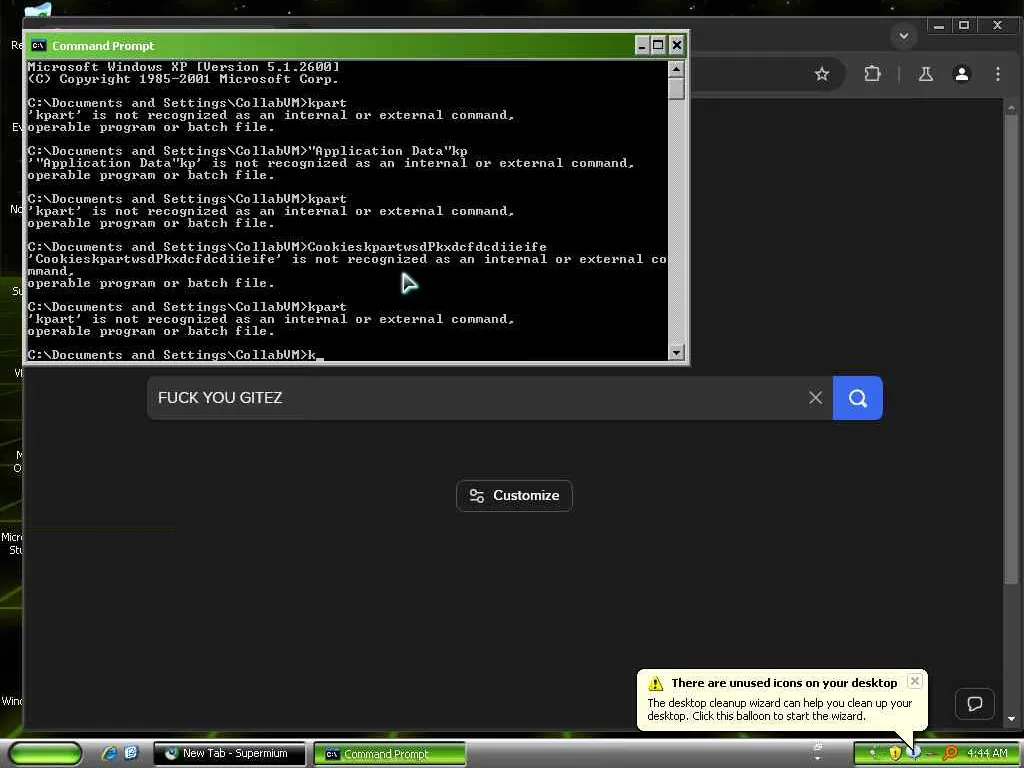This screenshot has height=768, width=1024.
Task: Click the browser page scrollbar down arrow
Action: pyautogui.click(x=1011, y=719)
